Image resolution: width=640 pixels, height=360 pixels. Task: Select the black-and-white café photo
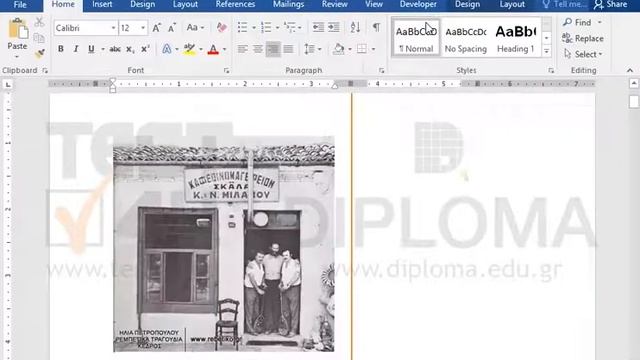[224, 244]
